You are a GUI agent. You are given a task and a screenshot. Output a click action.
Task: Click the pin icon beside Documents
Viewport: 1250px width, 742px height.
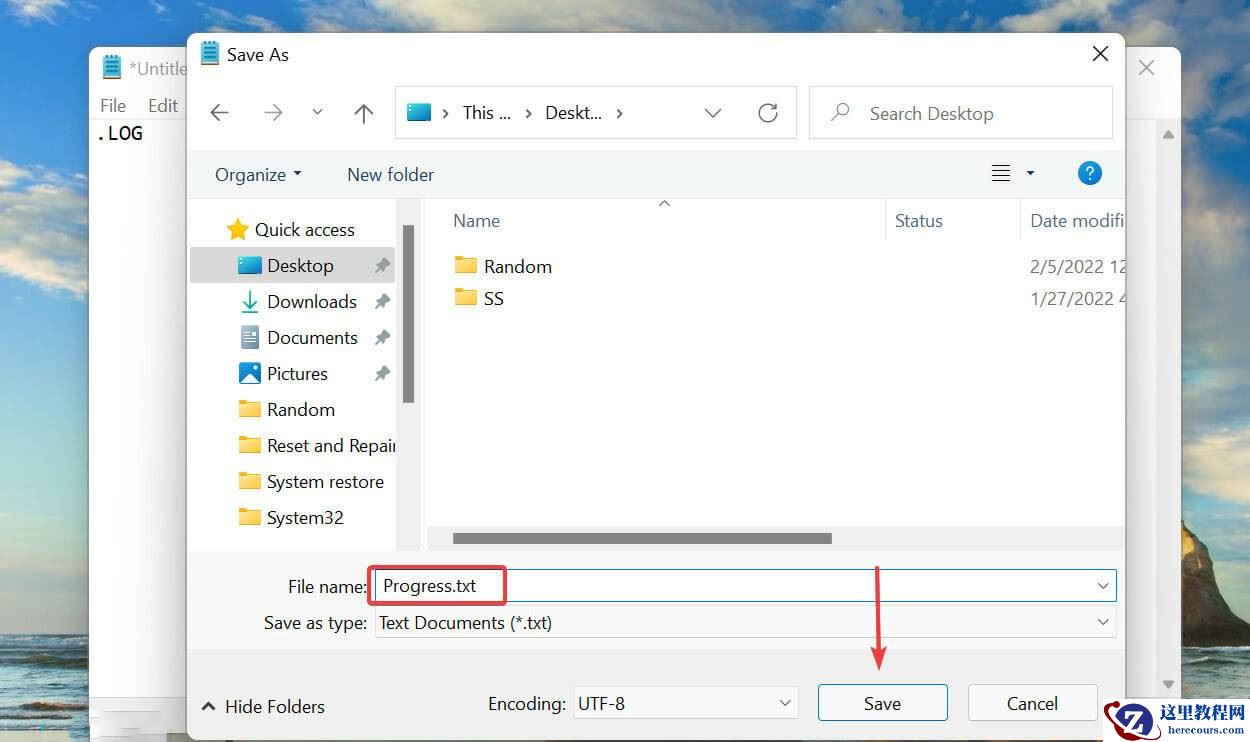(x=382, y=337)
